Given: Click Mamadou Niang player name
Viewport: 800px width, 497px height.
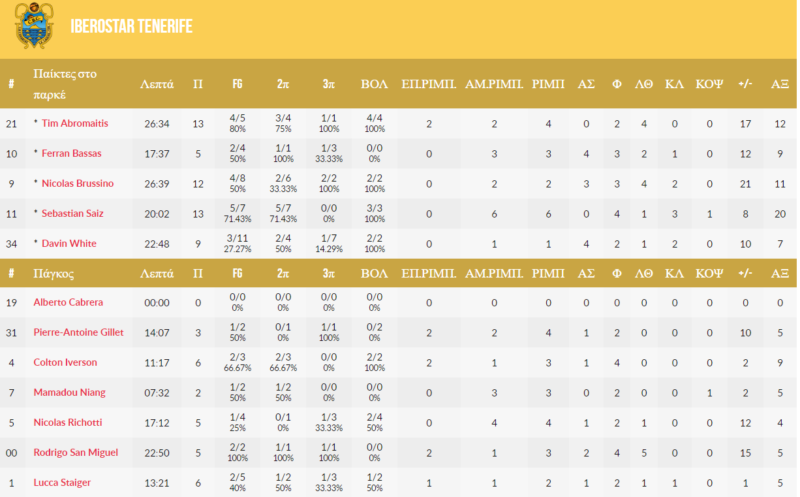Looking at the screenshot, I should 69,392.
